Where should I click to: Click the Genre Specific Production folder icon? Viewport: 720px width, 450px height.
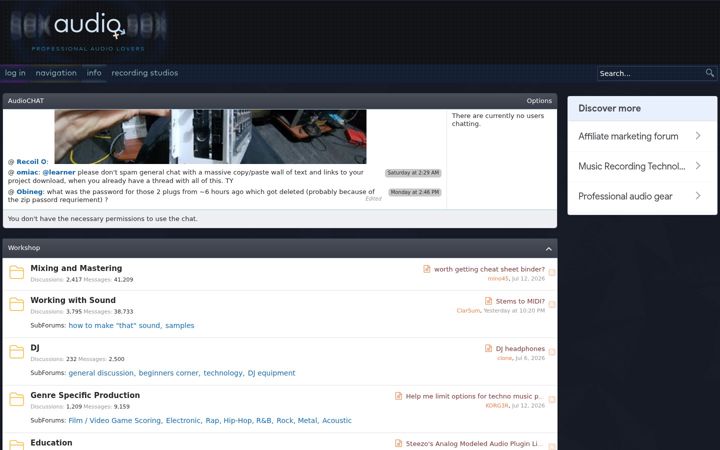pos(17,399)
